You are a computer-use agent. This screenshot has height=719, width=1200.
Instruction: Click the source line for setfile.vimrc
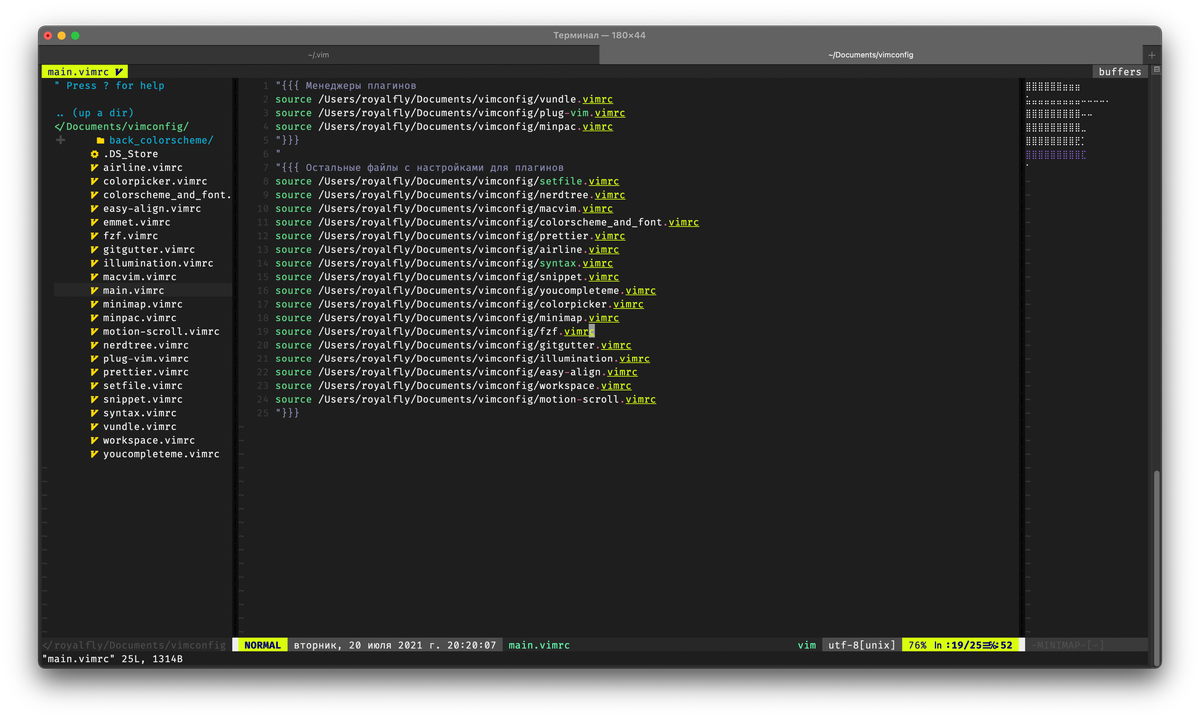[x=447, y=181]
